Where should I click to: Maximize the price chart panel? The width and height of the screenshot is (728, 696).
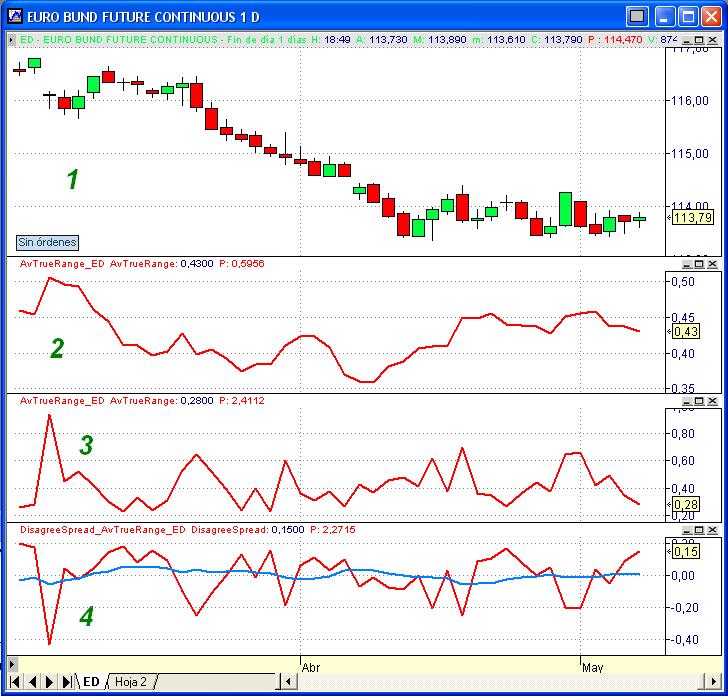click(x=699, y=40)
